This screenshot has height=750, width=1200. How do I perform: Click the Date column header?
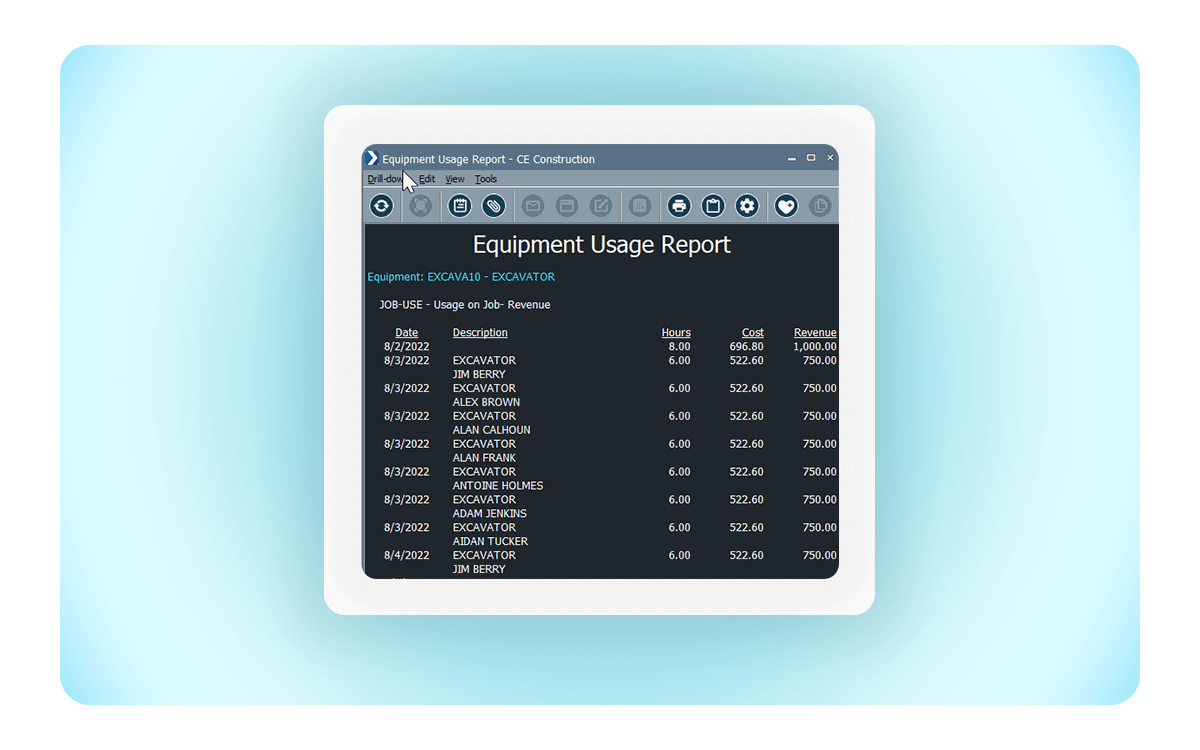[x=407, y=333]
